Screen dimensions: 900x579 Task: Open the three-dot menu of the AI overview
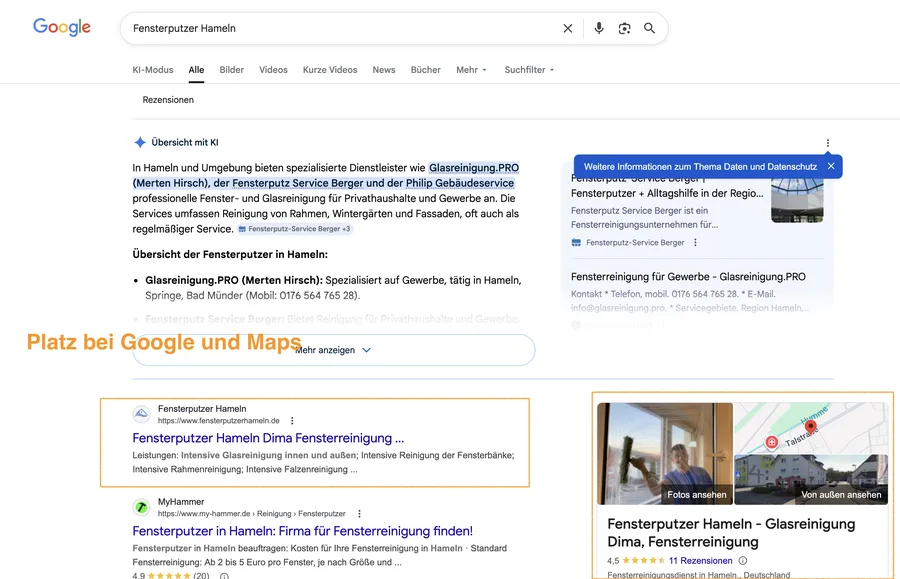pyautogui.click(x=826, y=143)
